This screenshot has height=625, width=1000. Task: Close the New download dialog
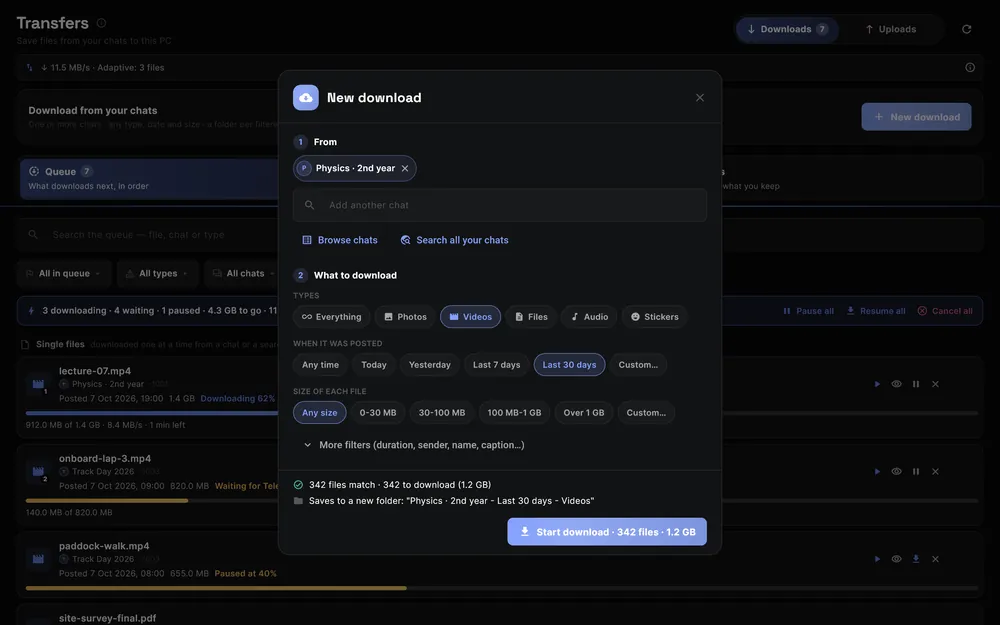[700, 98]
